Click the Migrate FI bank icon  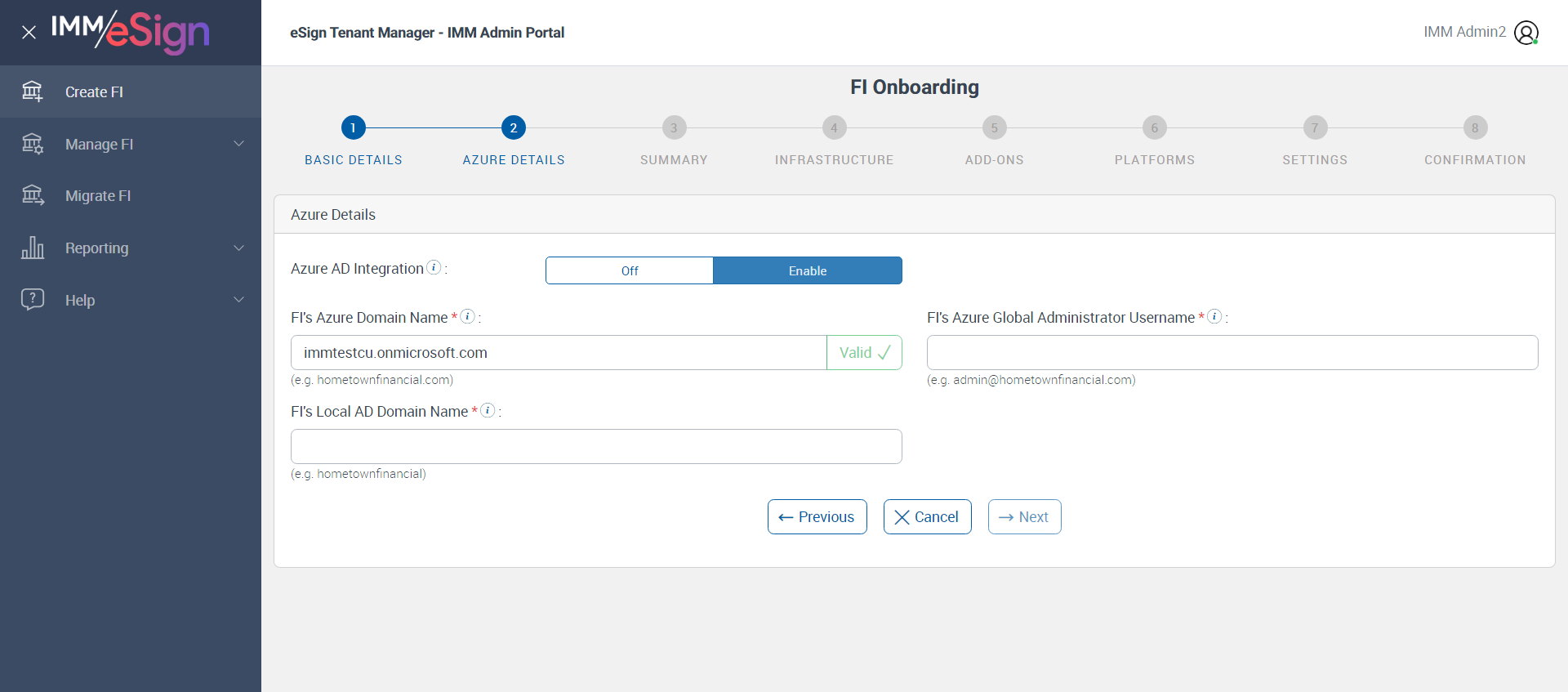click(x=33, y=195)
